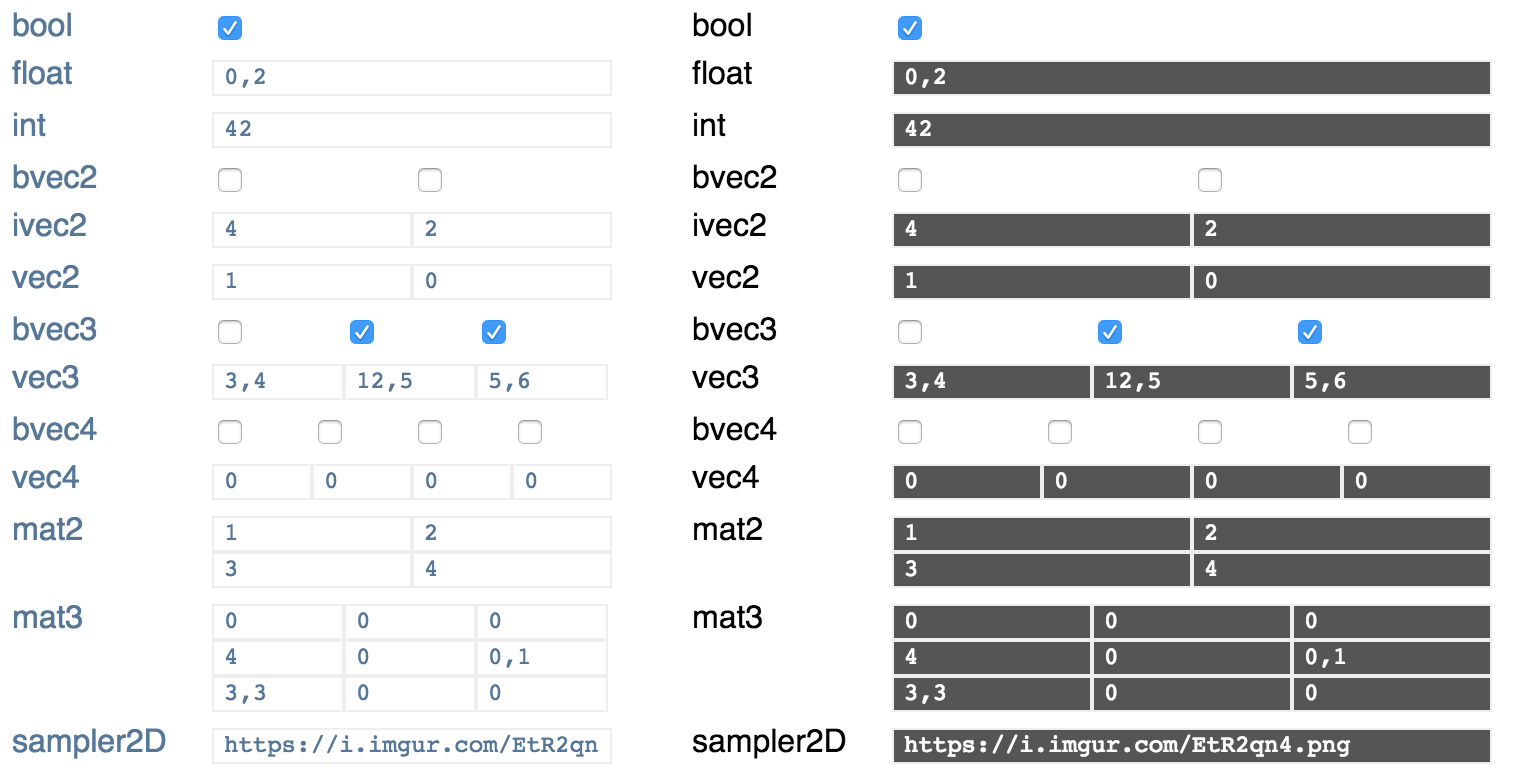Focus the dark int field containing 42
Viewport: 1516px width, 782px height.
[x=1191, y=130]
